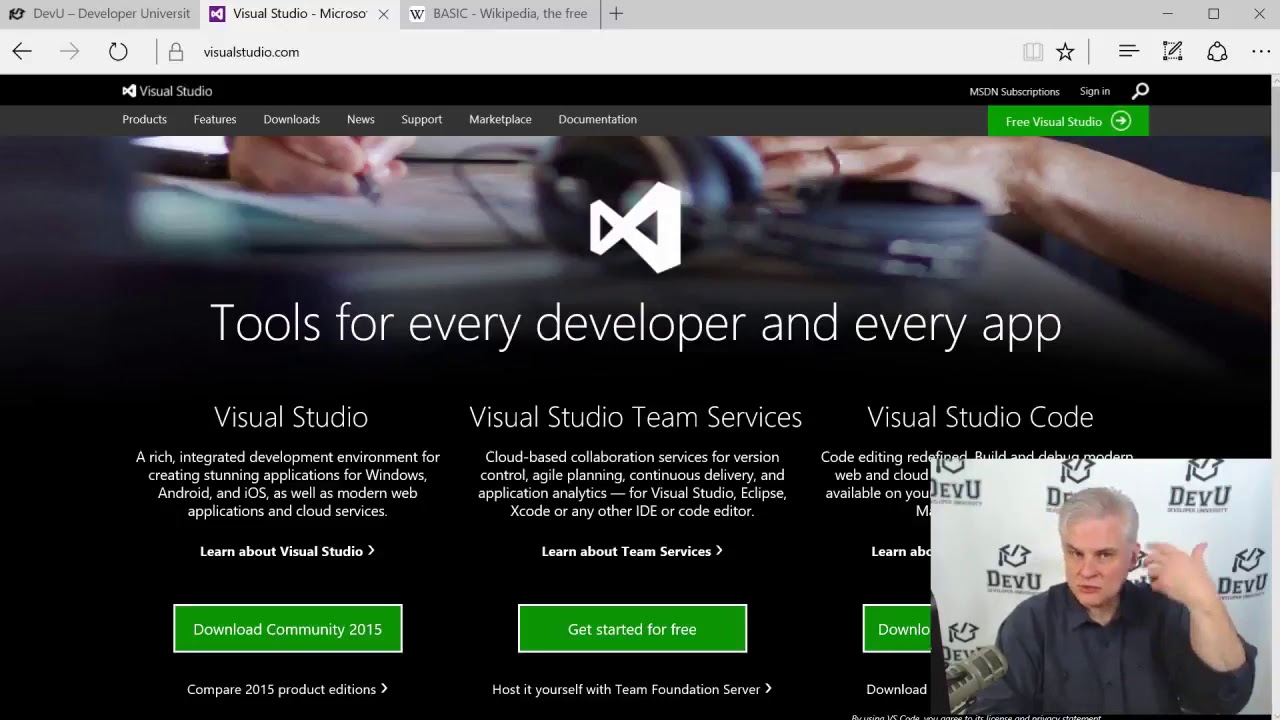Click the greyed-out forward arrow
This screenshot has width=1280, height=720.
click(x=69, y=52)
